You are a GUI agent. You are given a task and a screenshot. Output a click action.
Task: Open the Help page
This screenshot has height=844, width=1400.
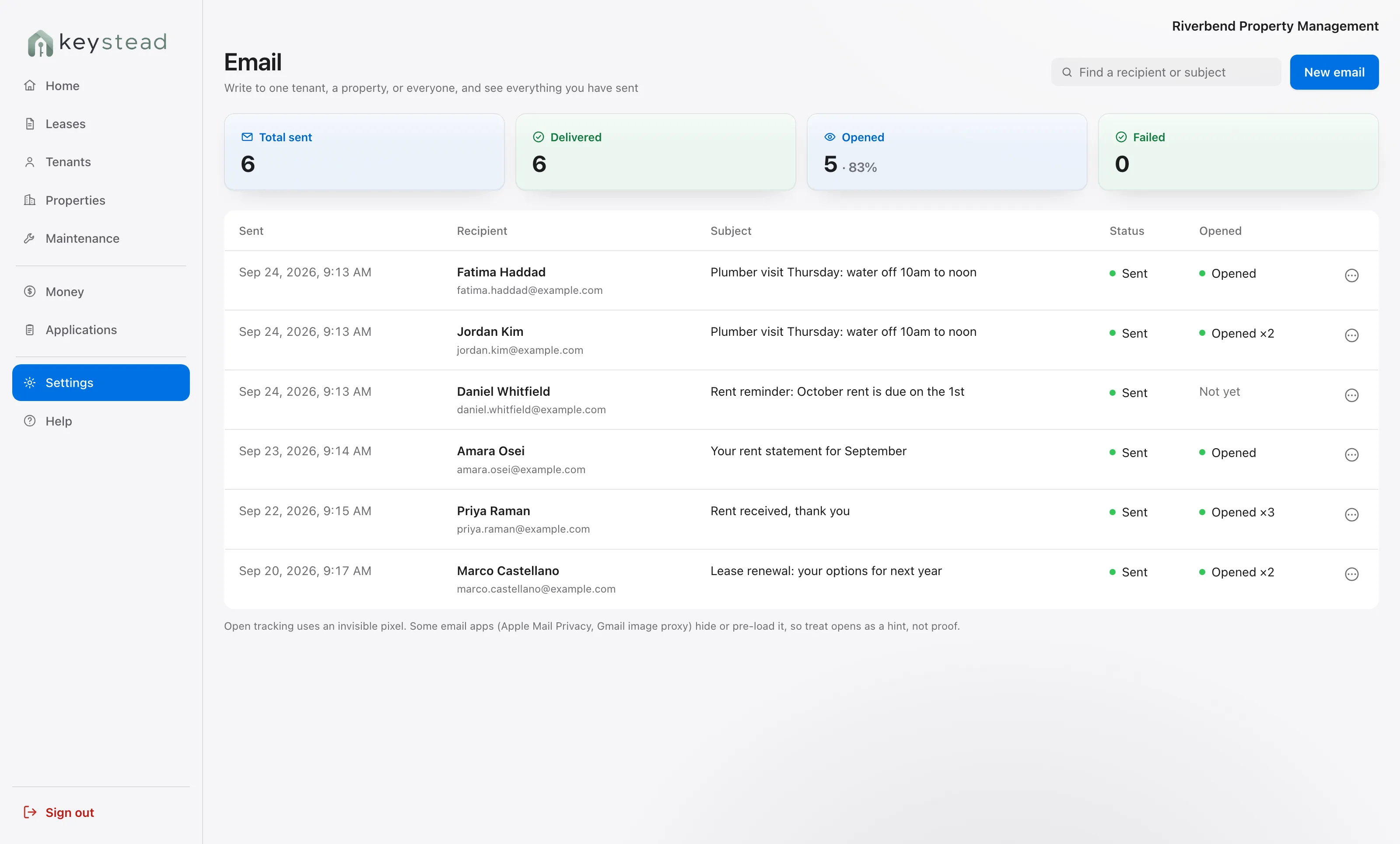coord(101,421)
